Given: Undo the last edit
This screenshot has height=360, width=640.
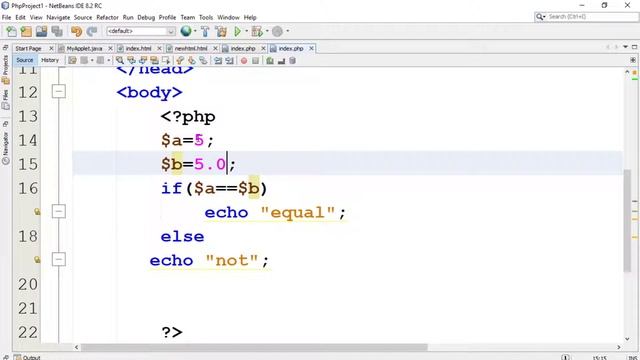Looking at the screenshot, I should (x=76, y=31).
